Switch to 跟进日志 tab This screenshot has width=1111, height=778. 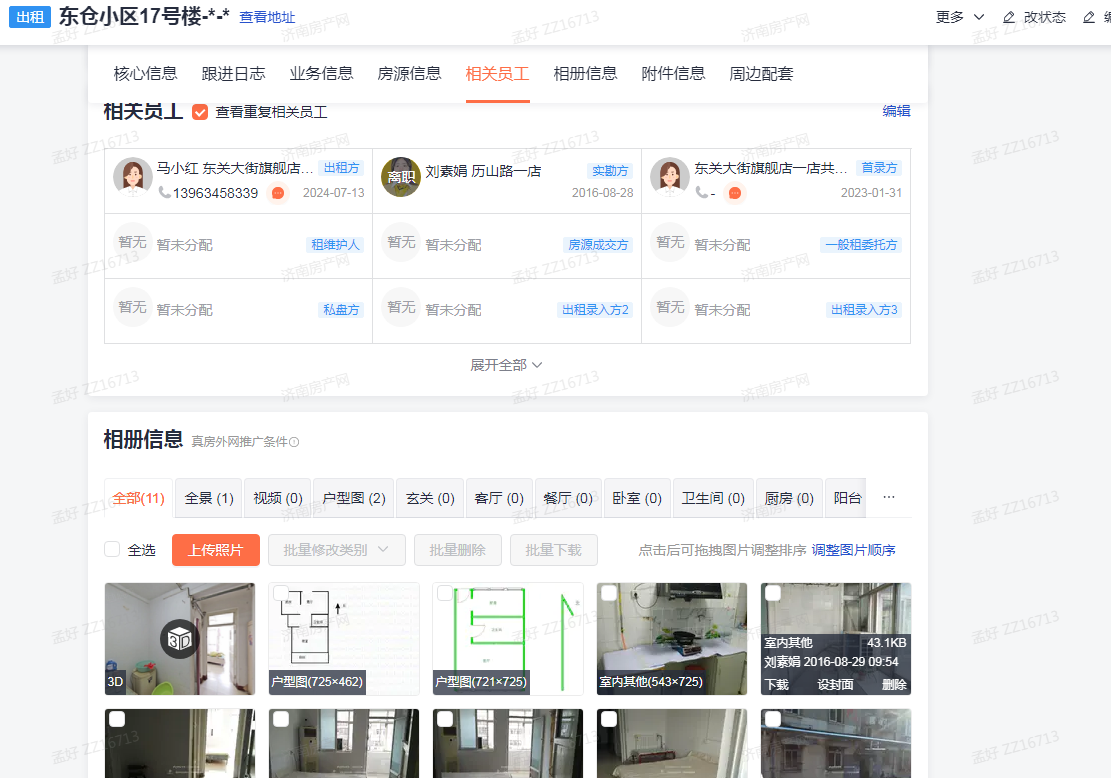tap(233, 74)
